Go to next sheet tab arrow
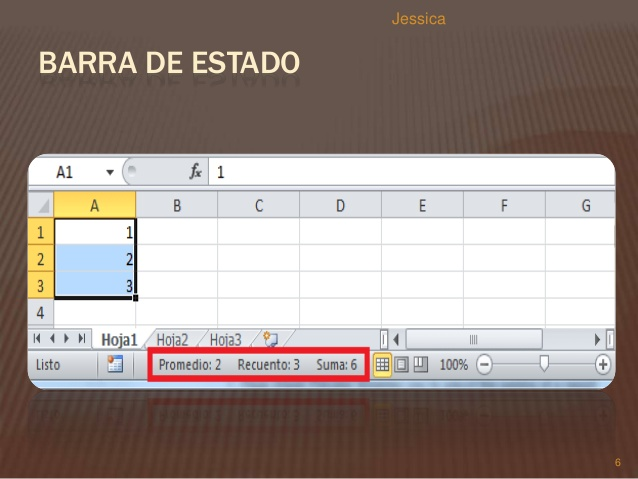This screenshot has width=638, height=479. 67,338
